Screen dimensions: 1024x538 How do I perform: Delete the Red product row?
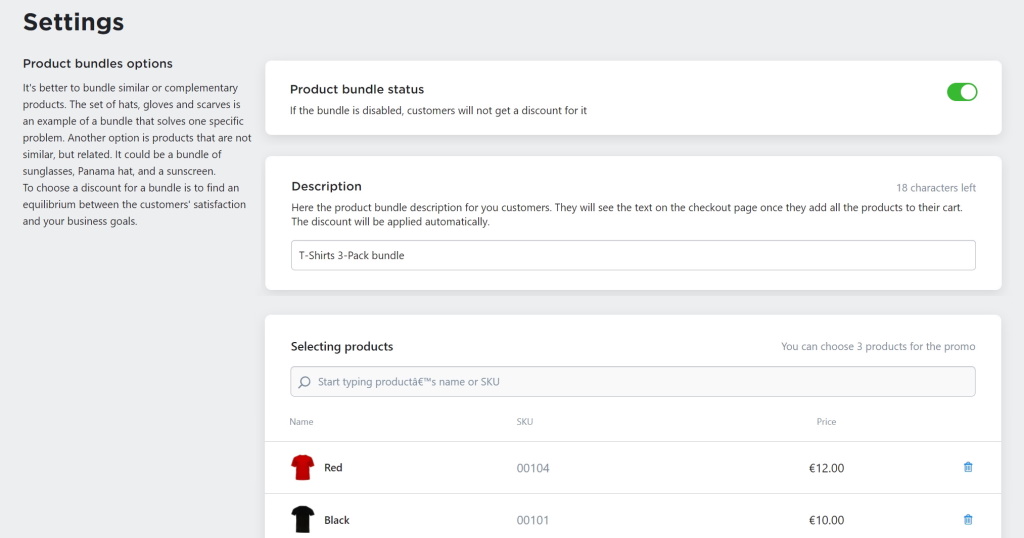pos(968,467)
